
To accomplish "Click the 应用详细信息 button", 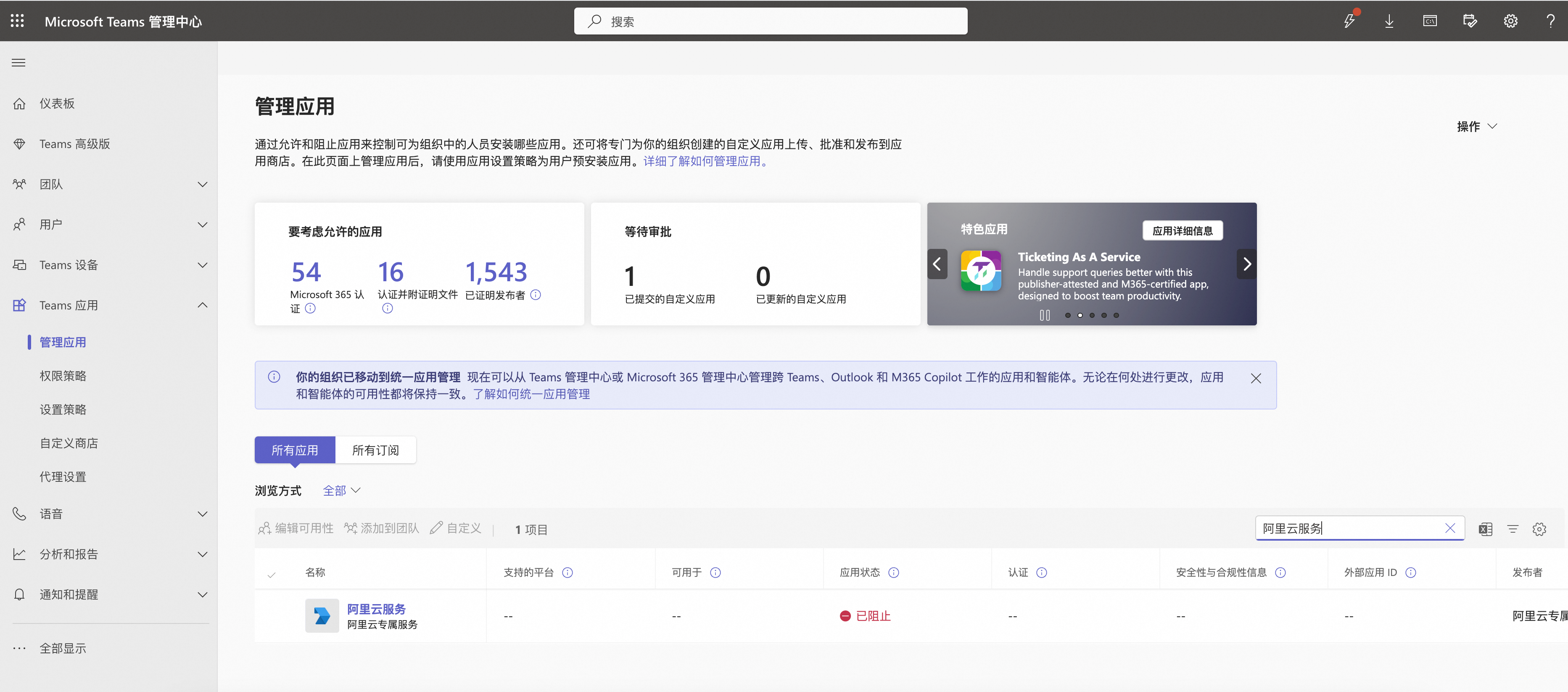I will [x=1182, y=231].
